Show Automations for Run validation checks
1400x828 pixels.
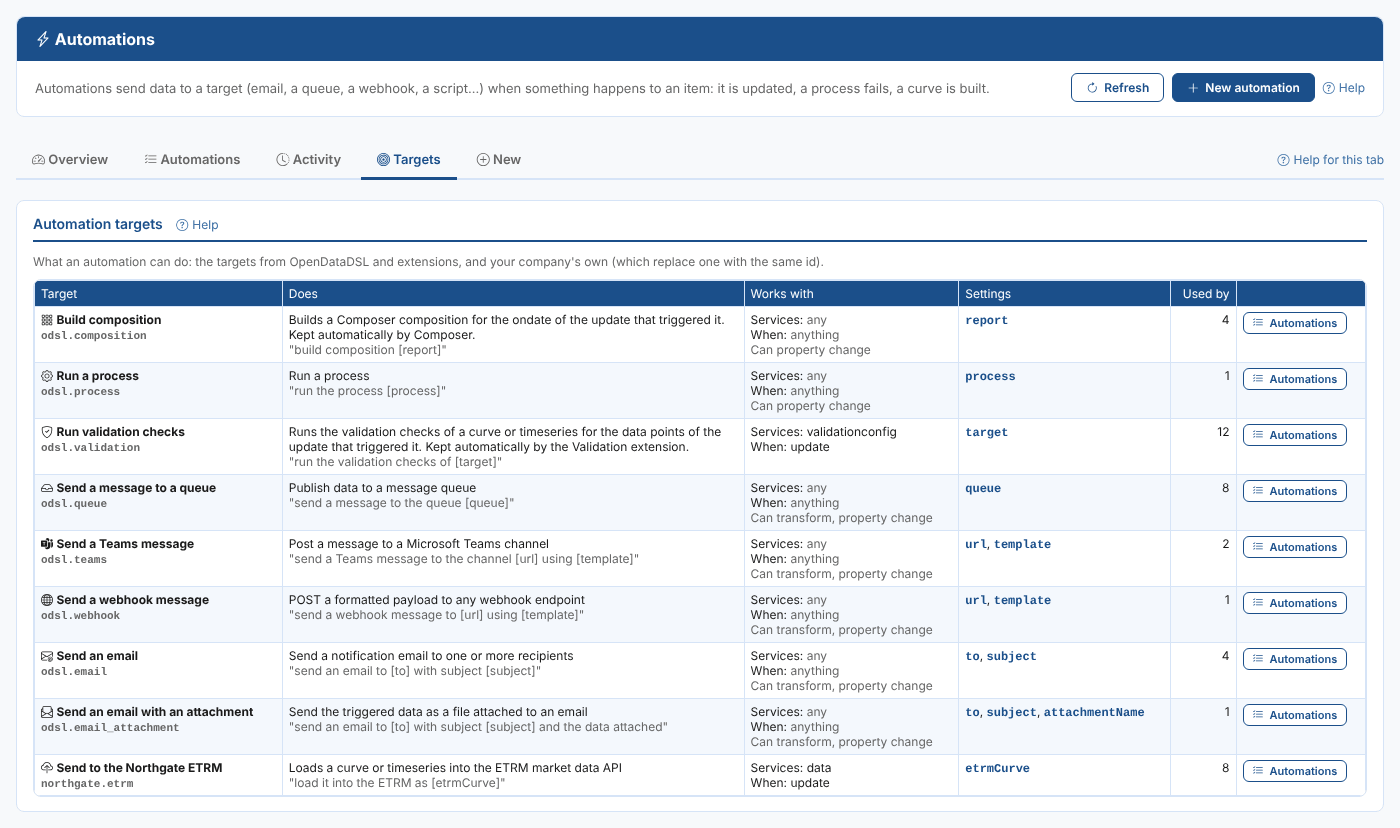(1295, 435)
